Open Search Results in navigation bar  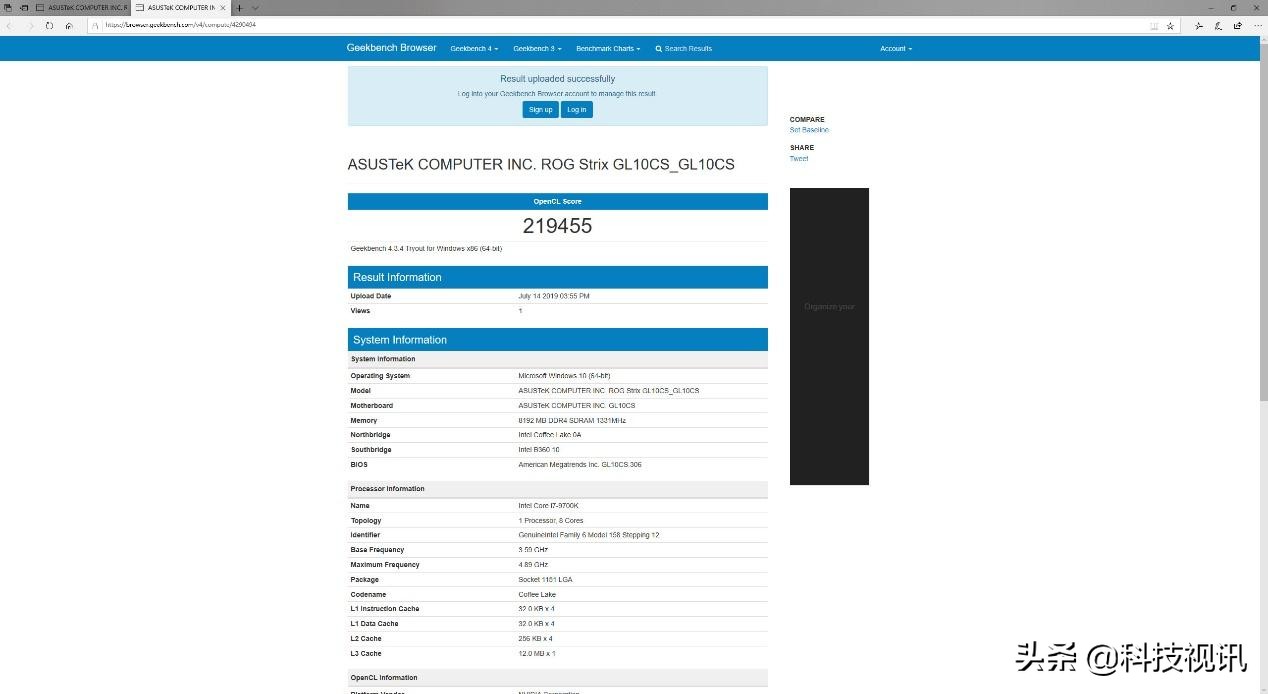tap(684, 49)
